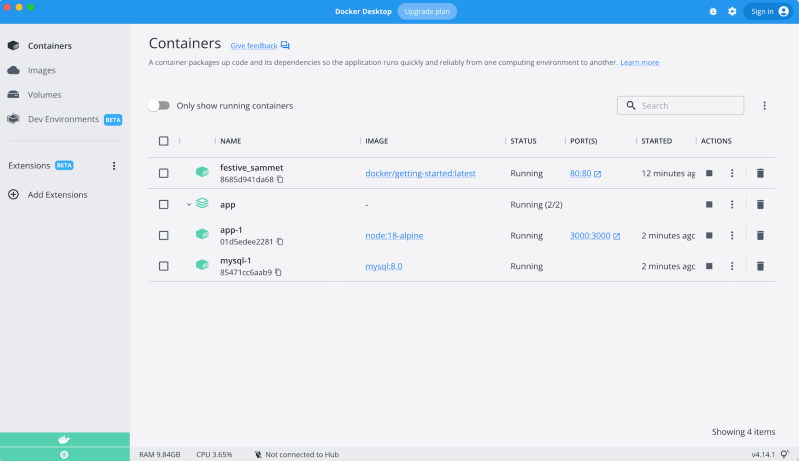Copy mysql-1 container ID 85471cc6aab9
799x461 pixels.
click(x=278, y=272)
